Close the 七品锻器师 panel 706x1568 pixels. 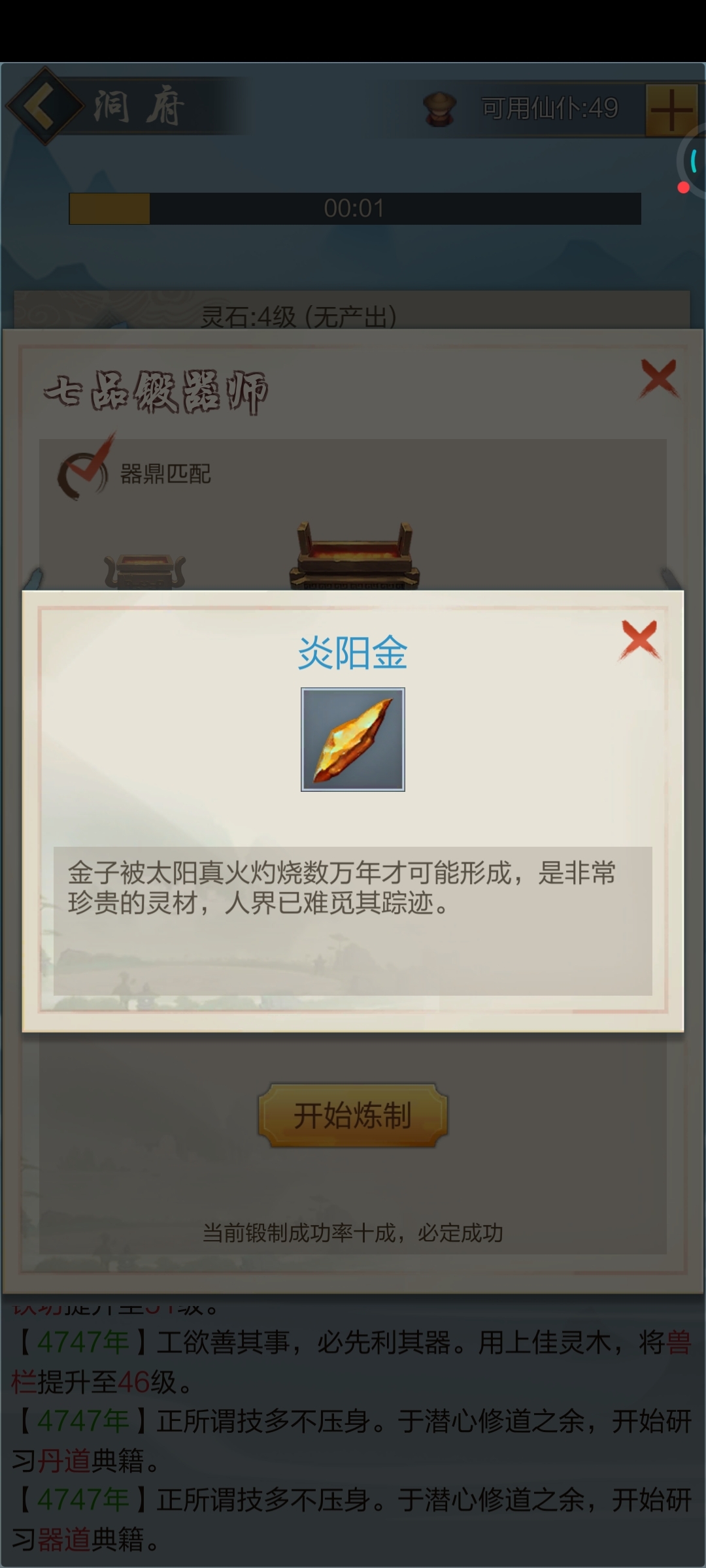point(659,378)
